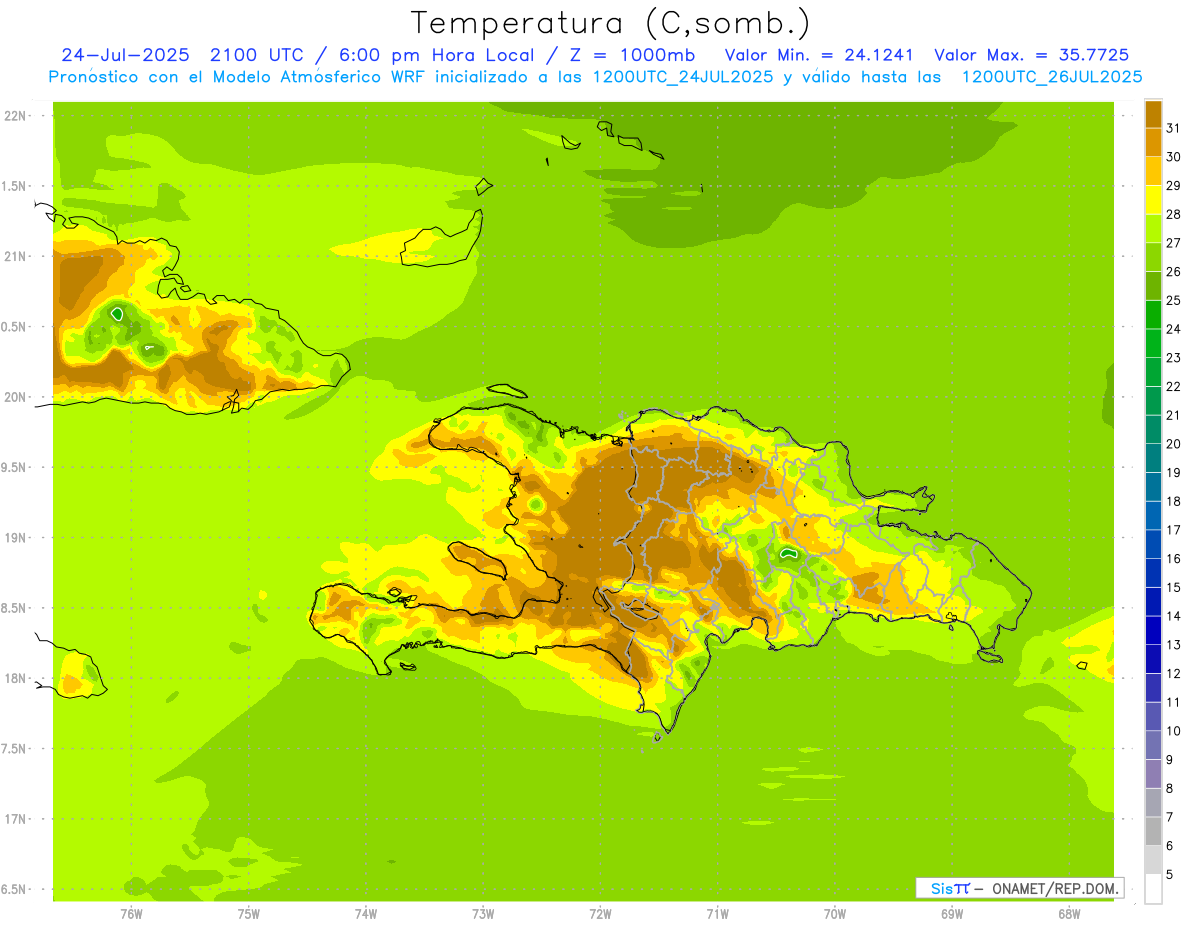Click the '8.5N' latitude label
Viewport: 1200px width, 927px height.
coord(15,608)
